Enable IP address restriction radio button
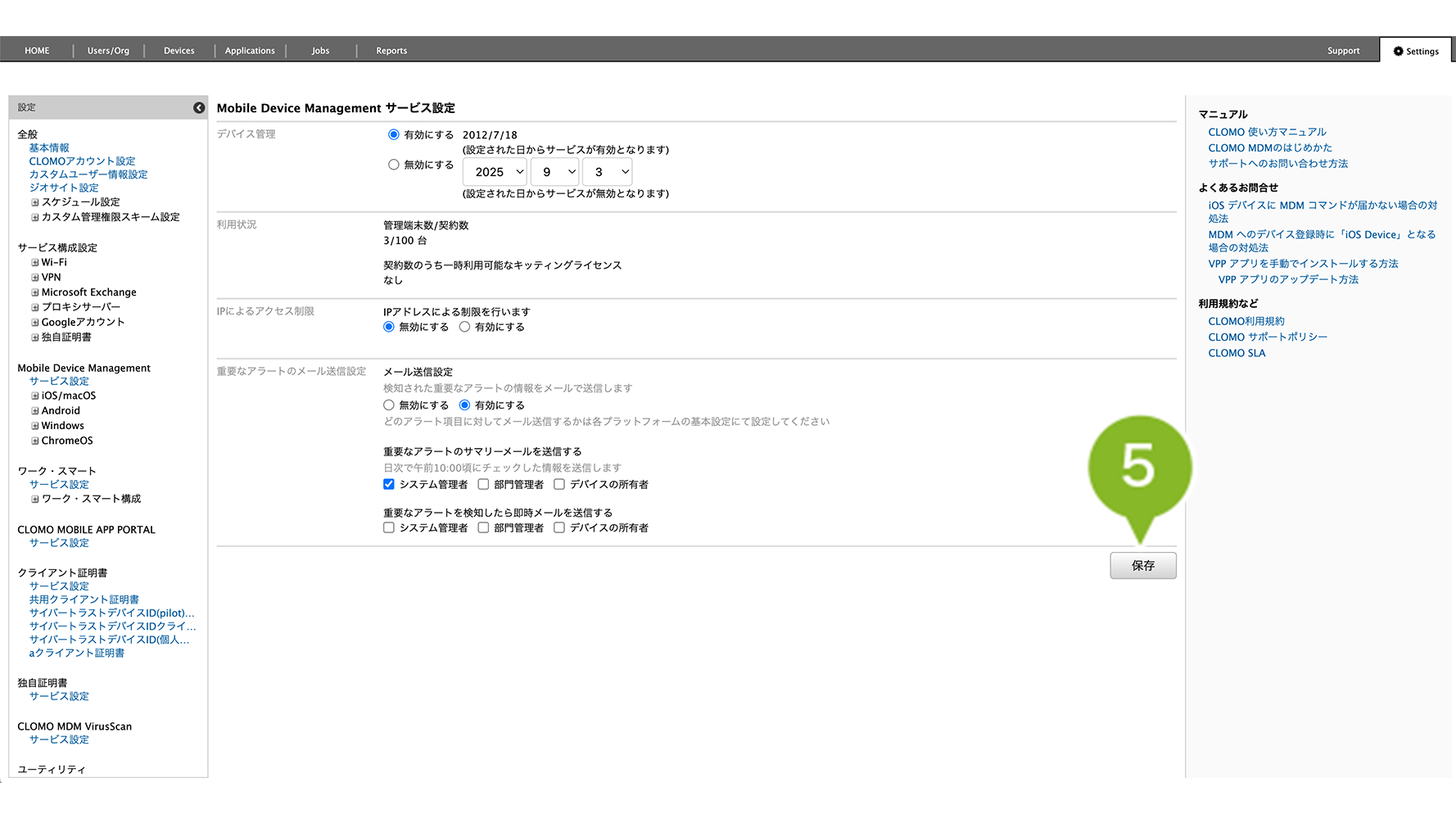 coord(464,327)
